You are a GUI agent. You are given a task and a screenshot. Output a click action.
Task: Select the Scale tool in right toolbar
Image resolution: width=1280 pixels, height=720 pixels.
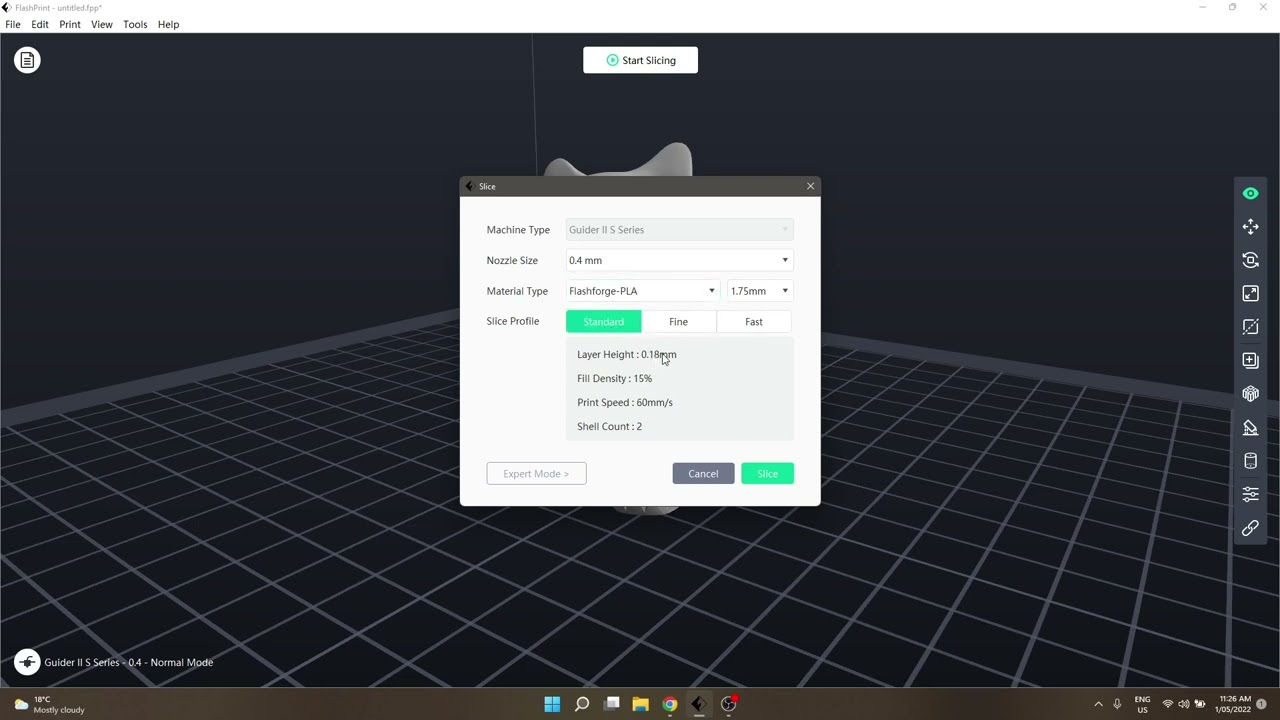[x=1250, y=293]
